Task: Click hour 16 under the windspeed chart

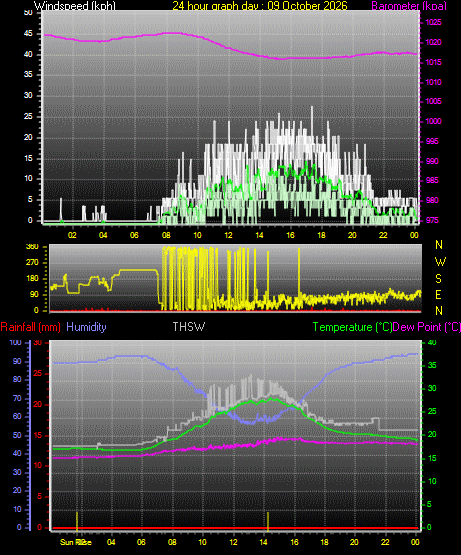Action: 290,235
